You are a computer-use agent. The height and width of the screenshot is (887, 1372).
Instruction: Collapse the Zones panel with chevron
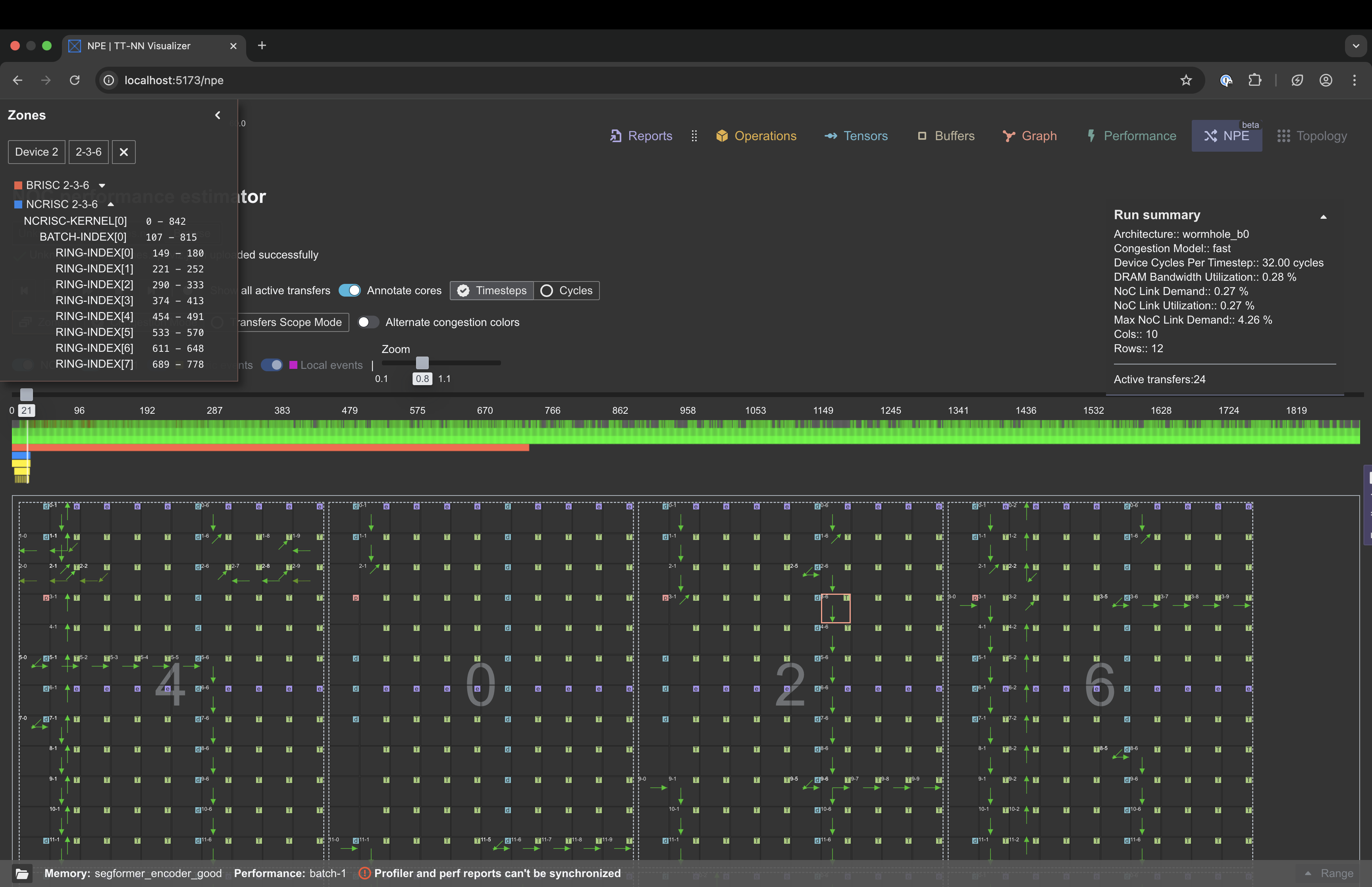(218, 115)
